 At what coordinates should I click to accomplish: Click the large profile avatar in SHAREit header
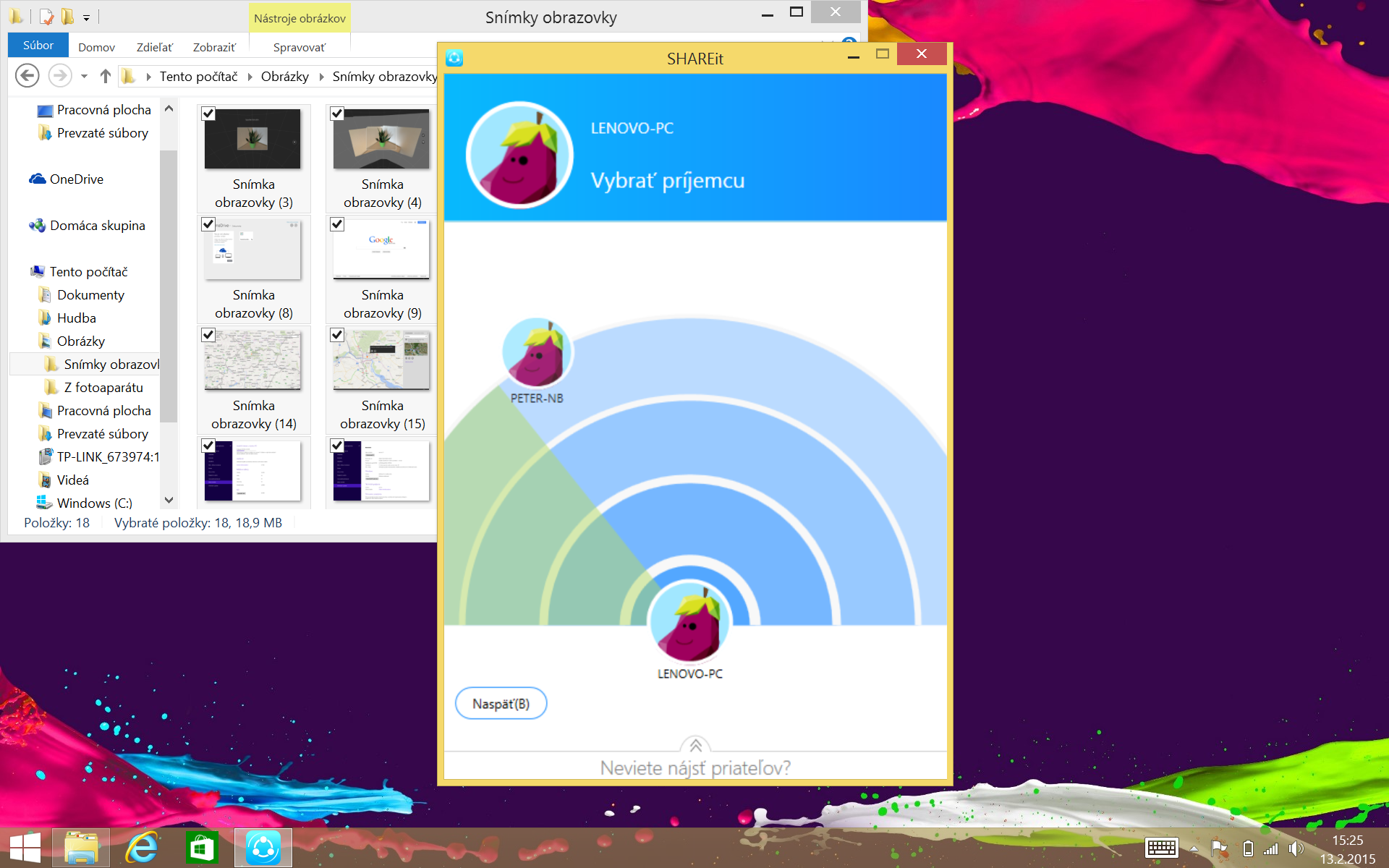click(x=519, y=155)
